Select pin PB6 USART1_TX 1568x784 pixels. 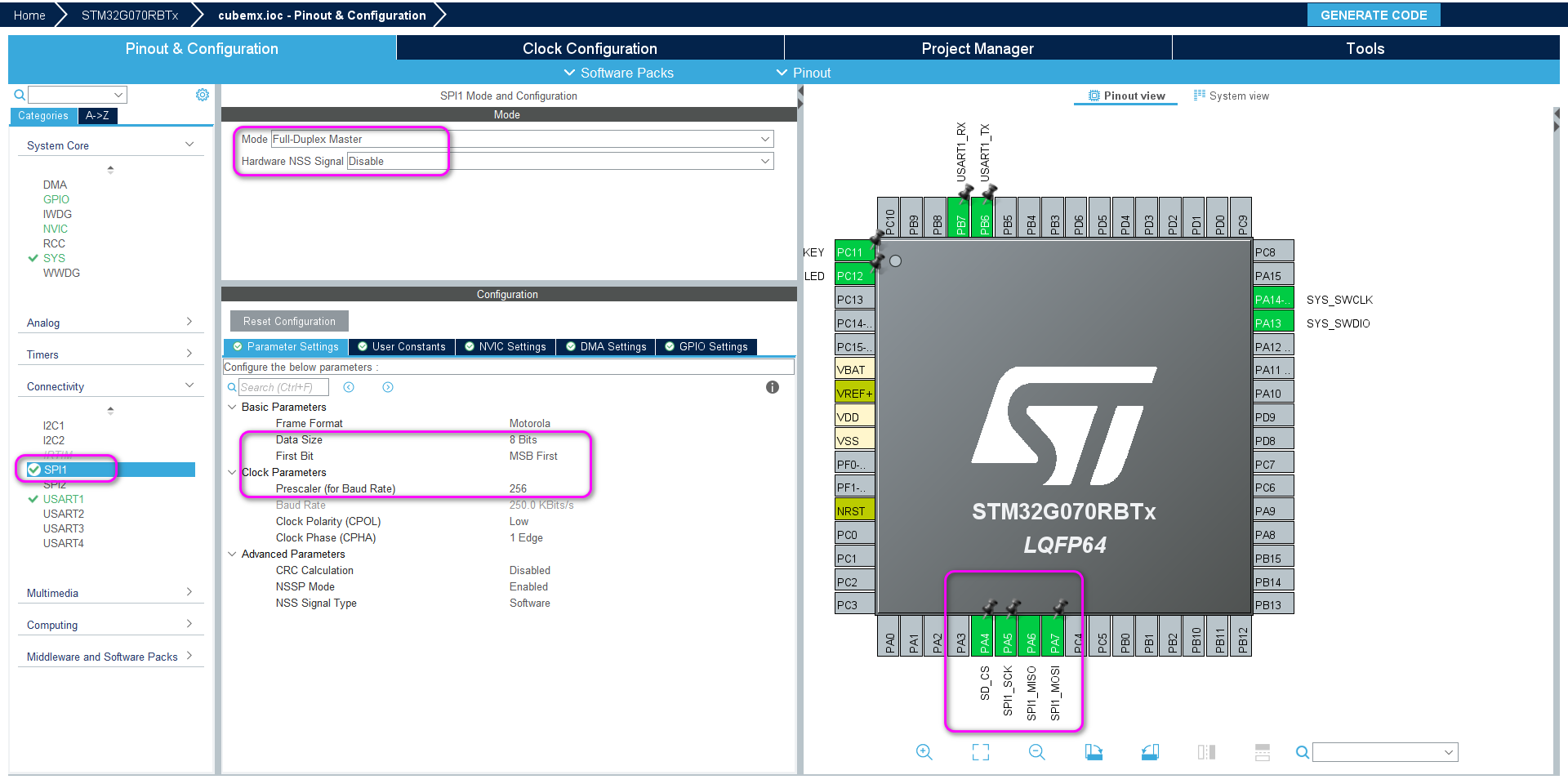pos(984,217)
